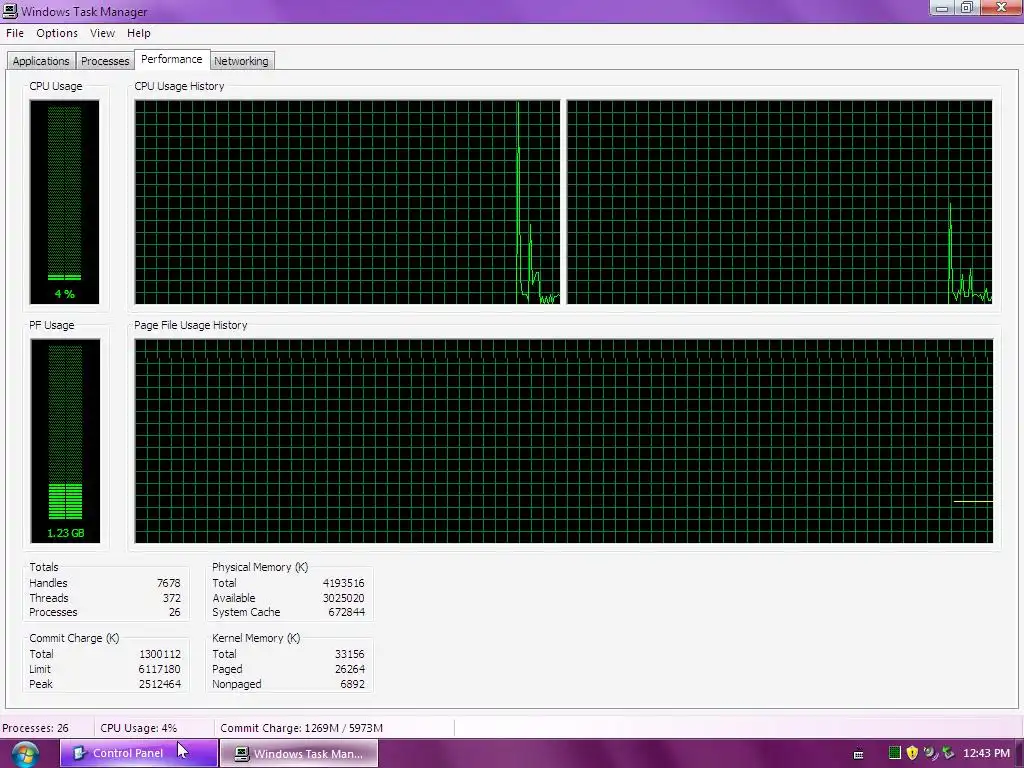This screenshot has width=1024, height=768.
Task: Click the Windows Start orb
Action: (x=25, y=754)
